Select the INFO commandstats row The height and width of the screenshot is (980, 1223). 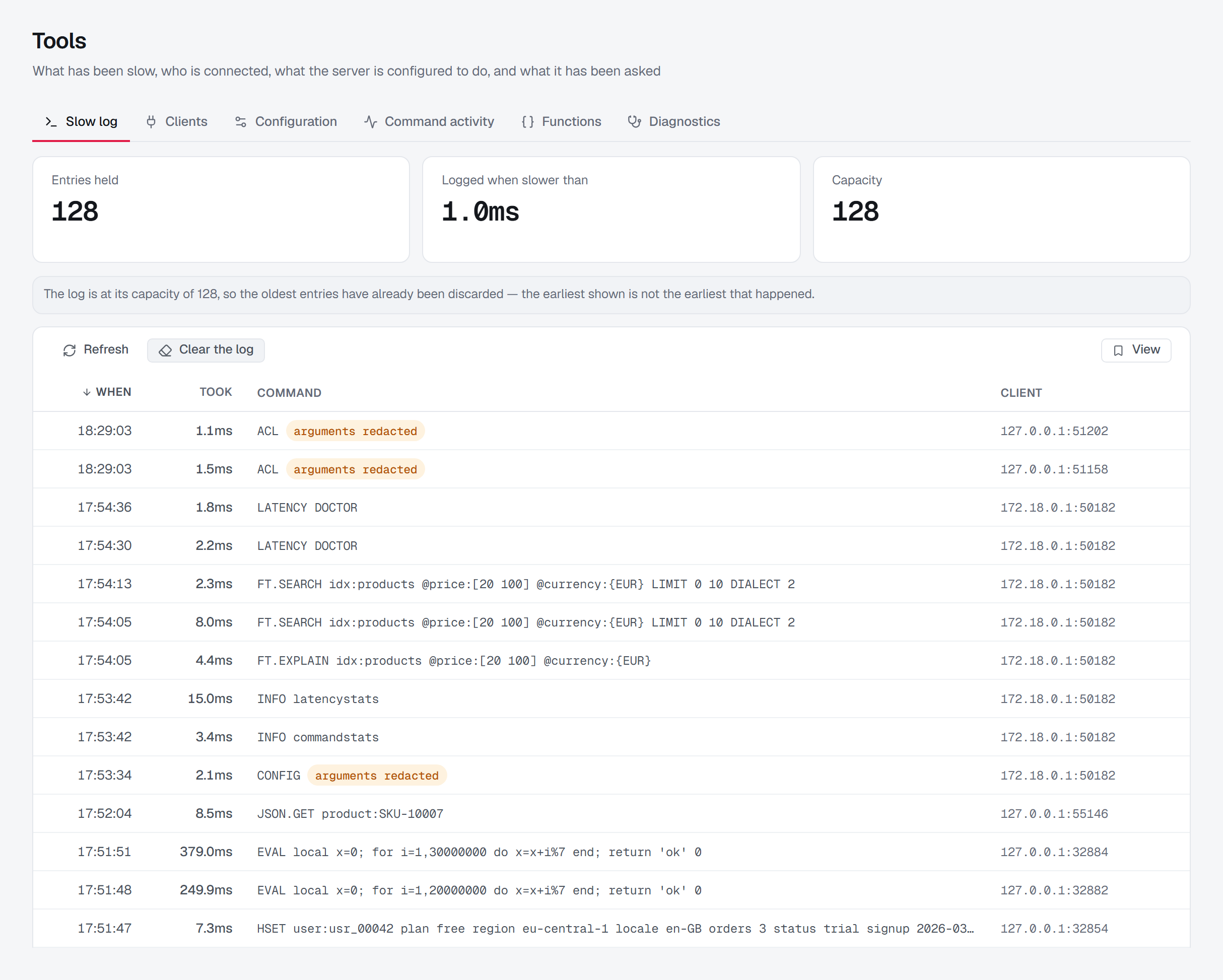(611, 737)
